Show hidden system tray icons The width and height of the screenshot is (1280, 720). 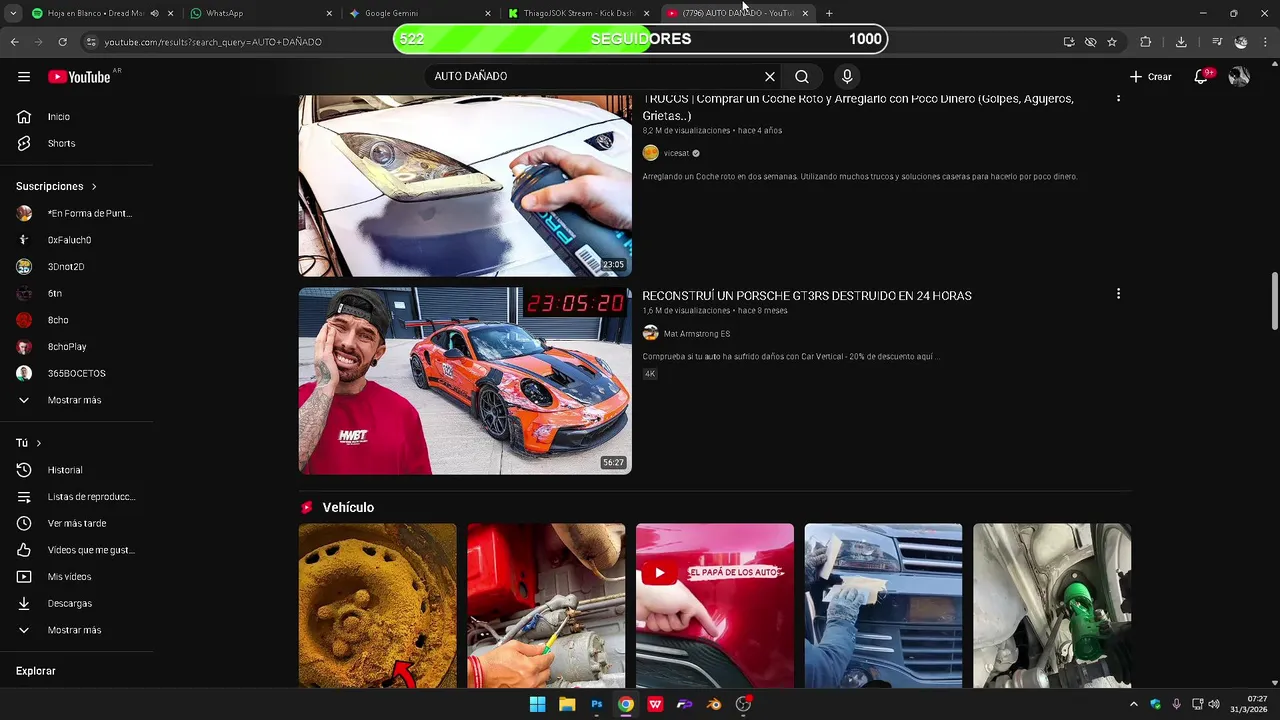1134,704
